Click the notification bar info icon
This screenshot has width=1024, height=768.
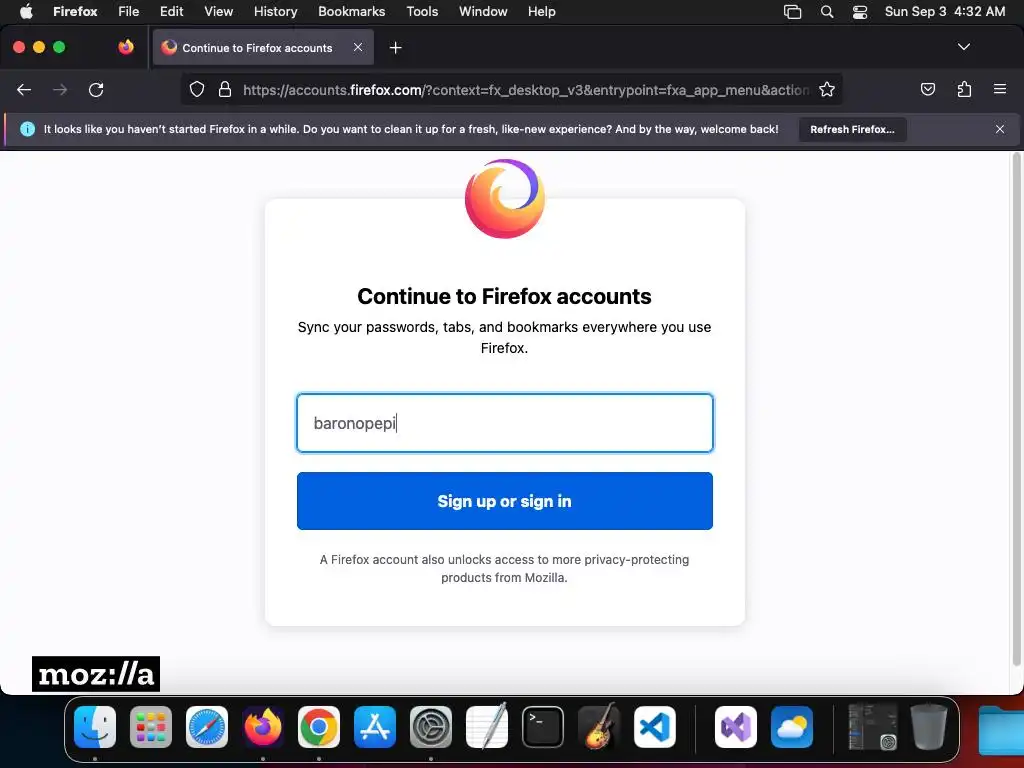point(27,129)
